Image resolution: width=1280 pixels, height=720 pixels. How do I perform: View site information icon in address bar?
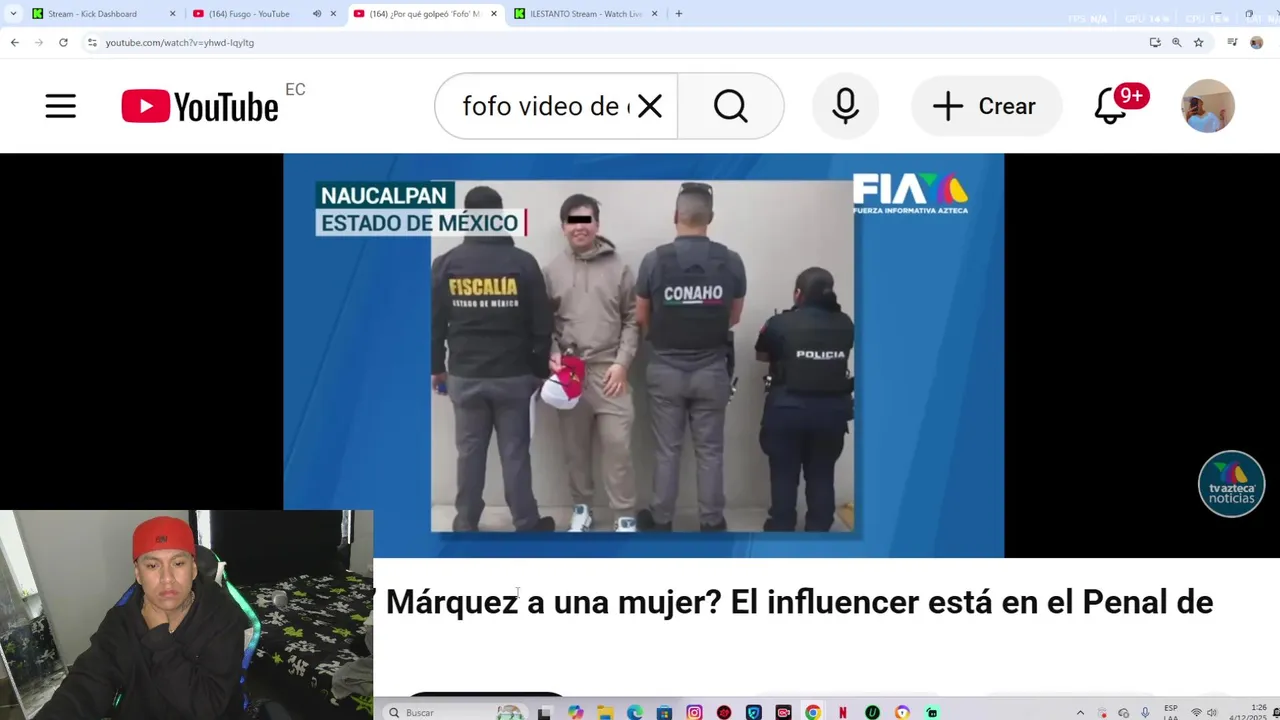[92, 42]
